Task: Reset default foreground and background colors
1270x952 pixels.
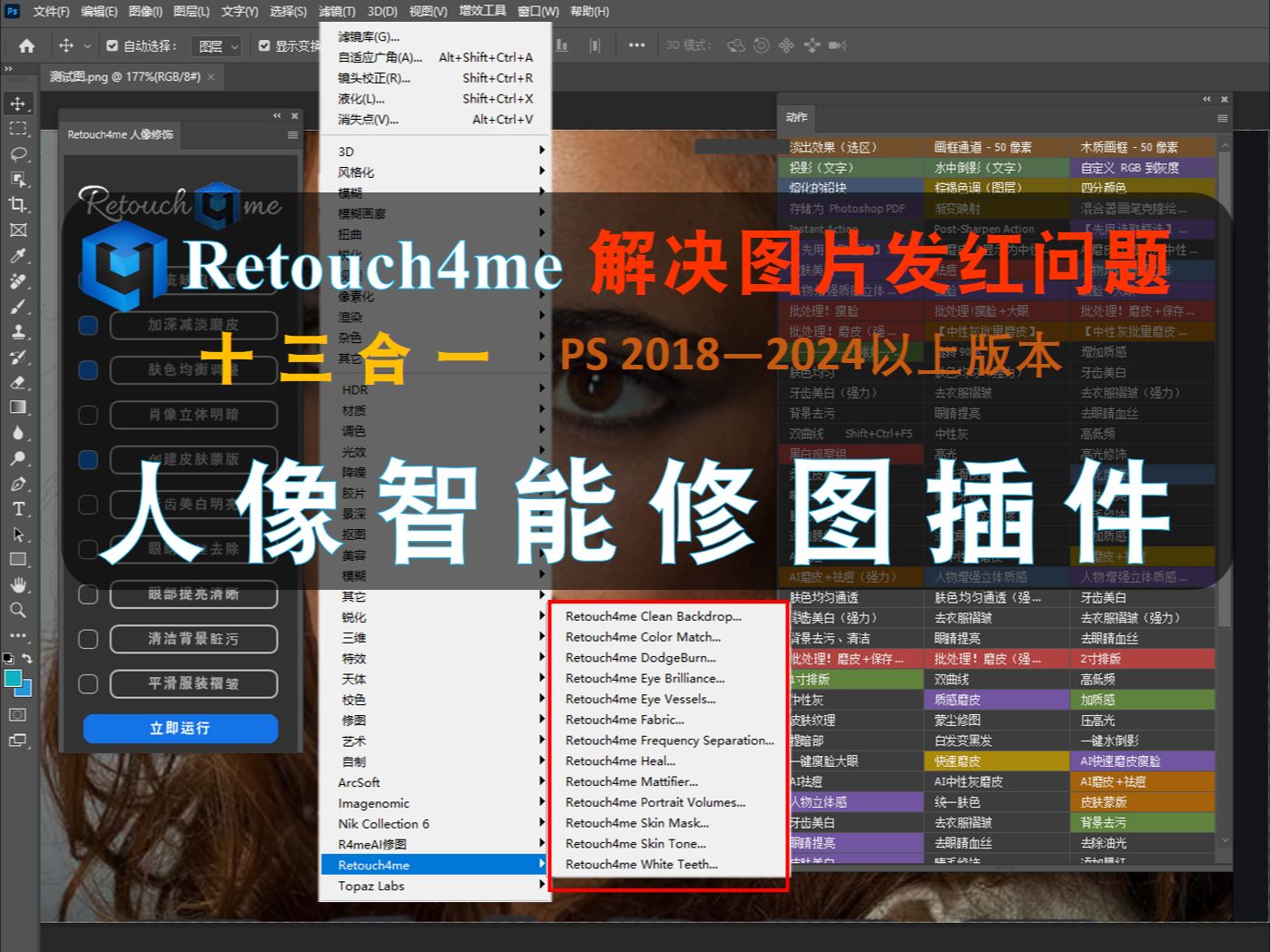Action: 8,659
